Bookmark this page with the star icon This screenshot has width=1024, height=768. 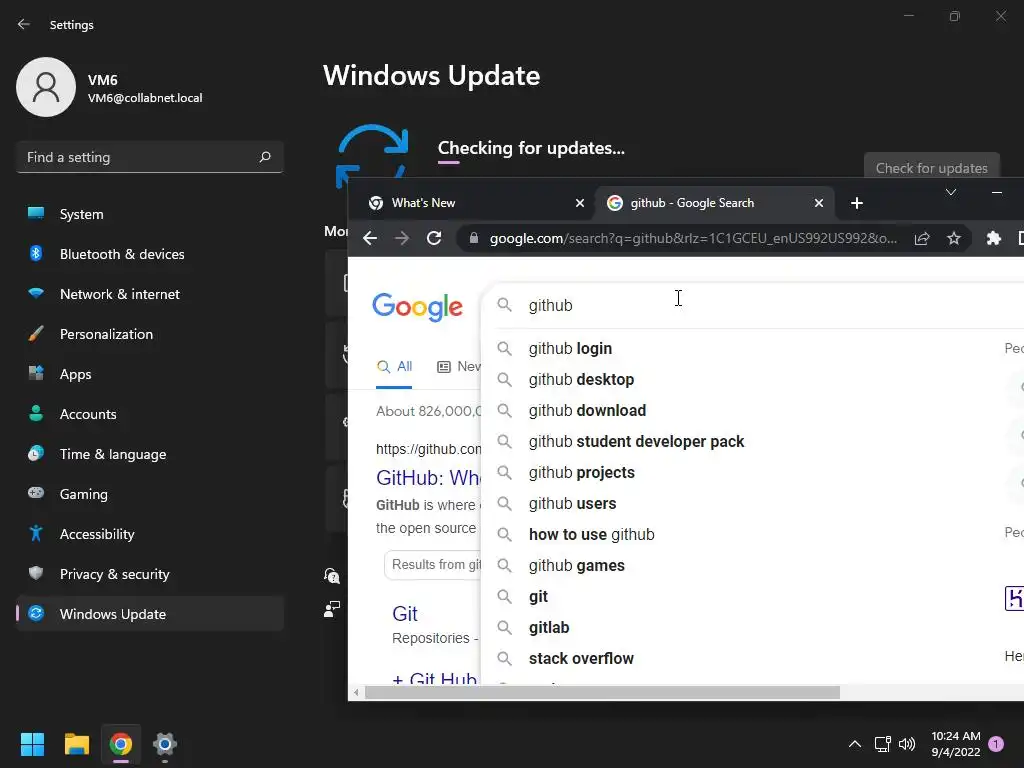(954, 238)
